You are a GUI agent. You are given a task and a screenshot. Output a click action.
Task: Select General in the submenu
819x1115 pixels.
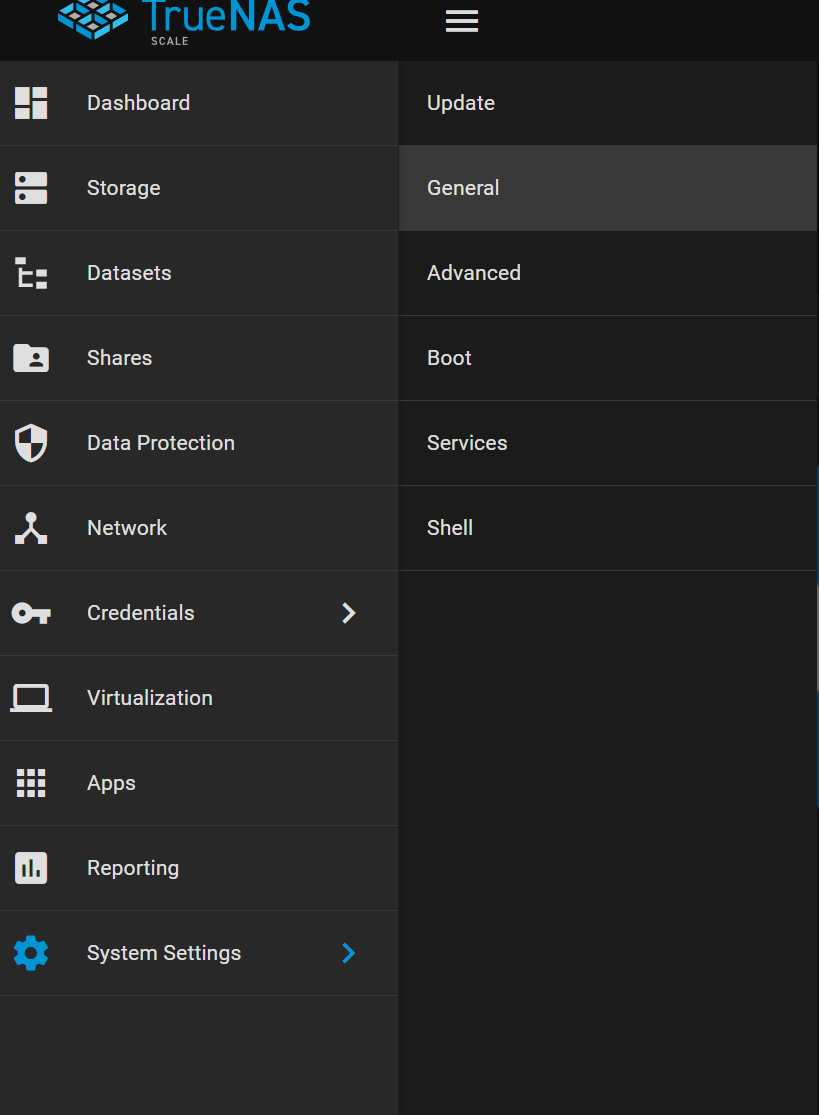point(463,188)
